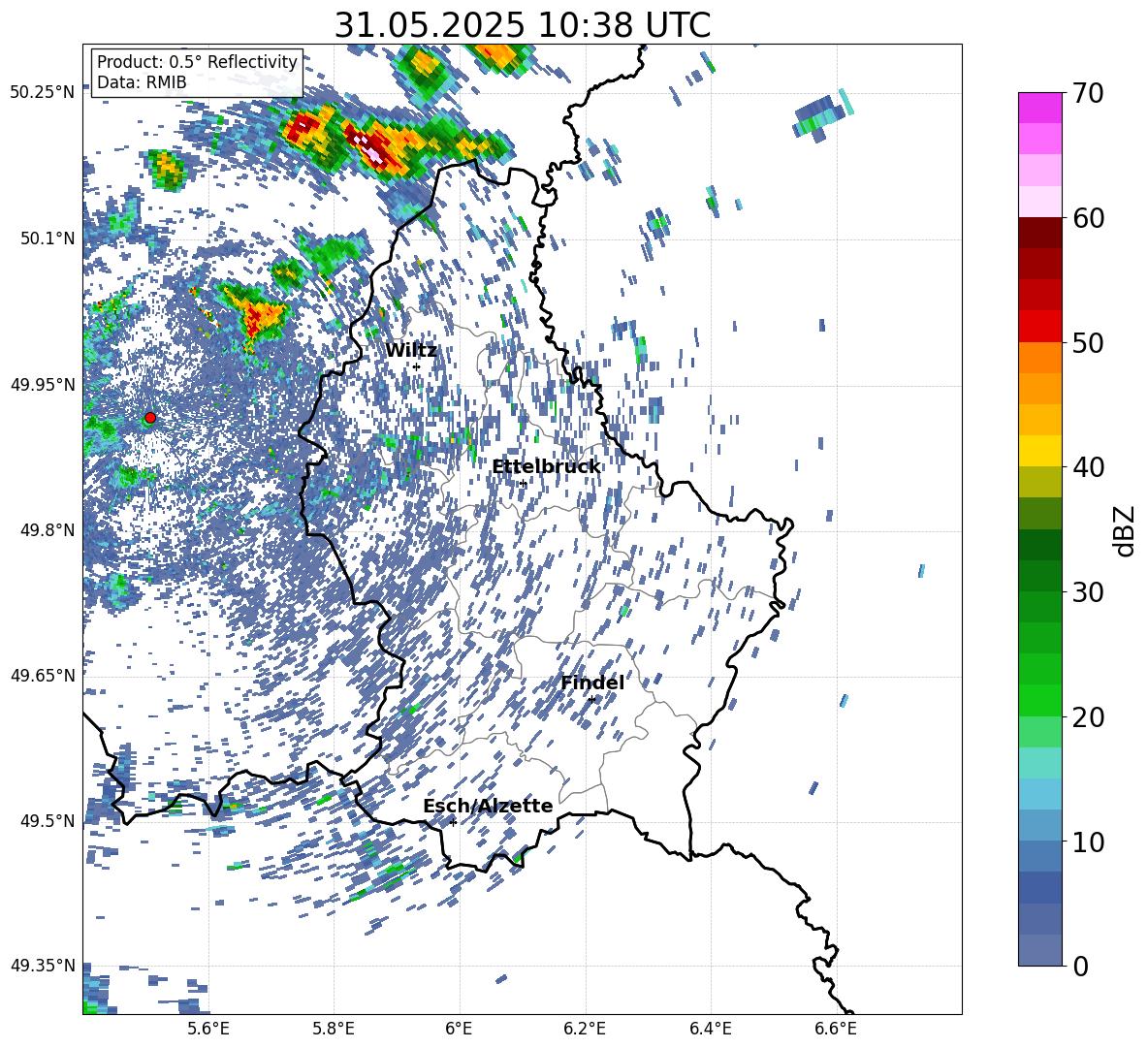Click the yellow colorbar segment at 40
This screenshot has height=1048, width=1148.
tap(1039, 451)
